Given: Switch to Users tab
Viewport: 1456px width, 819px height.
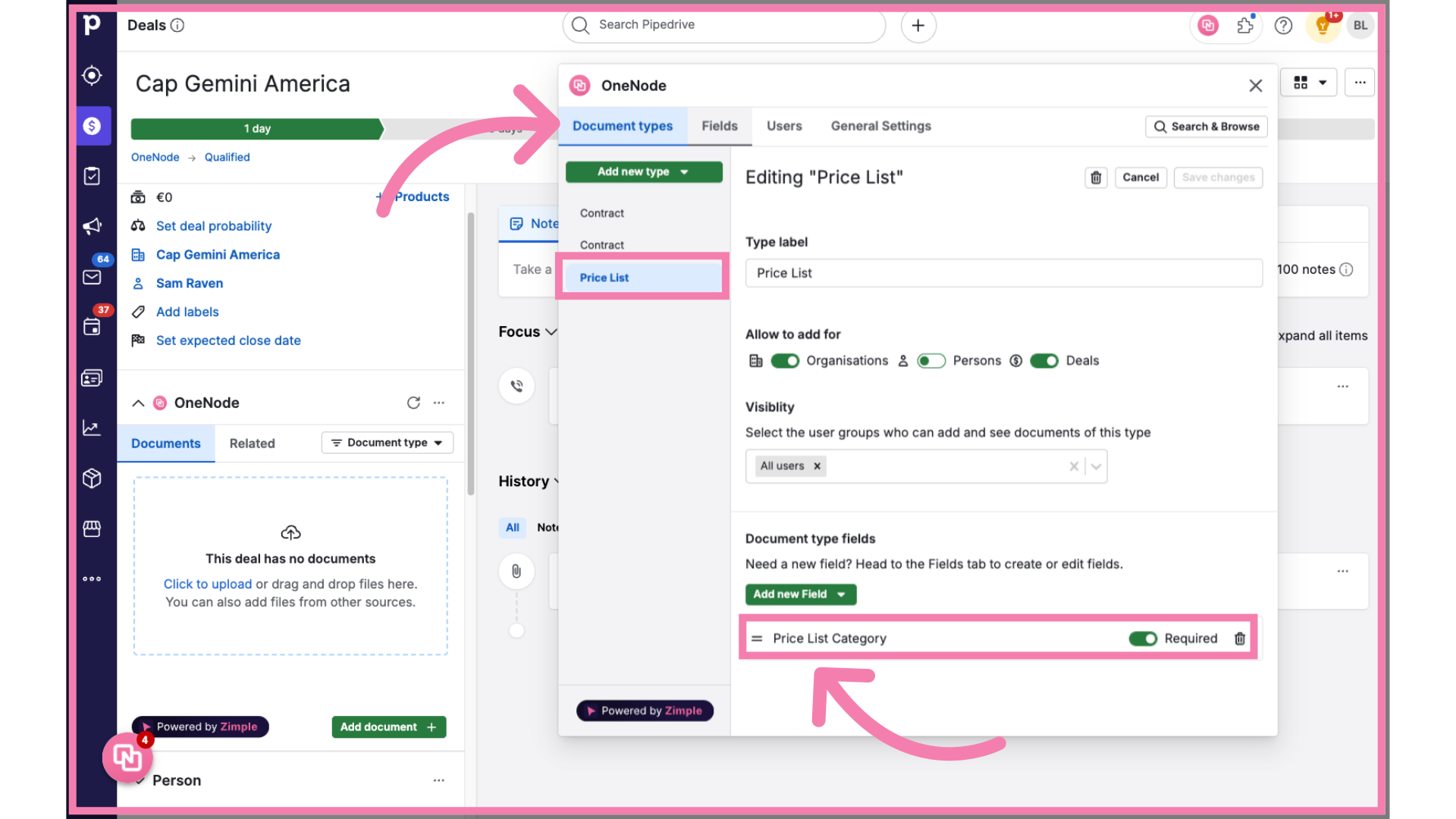Looking at the screenshot, I should tap(784, 126).
